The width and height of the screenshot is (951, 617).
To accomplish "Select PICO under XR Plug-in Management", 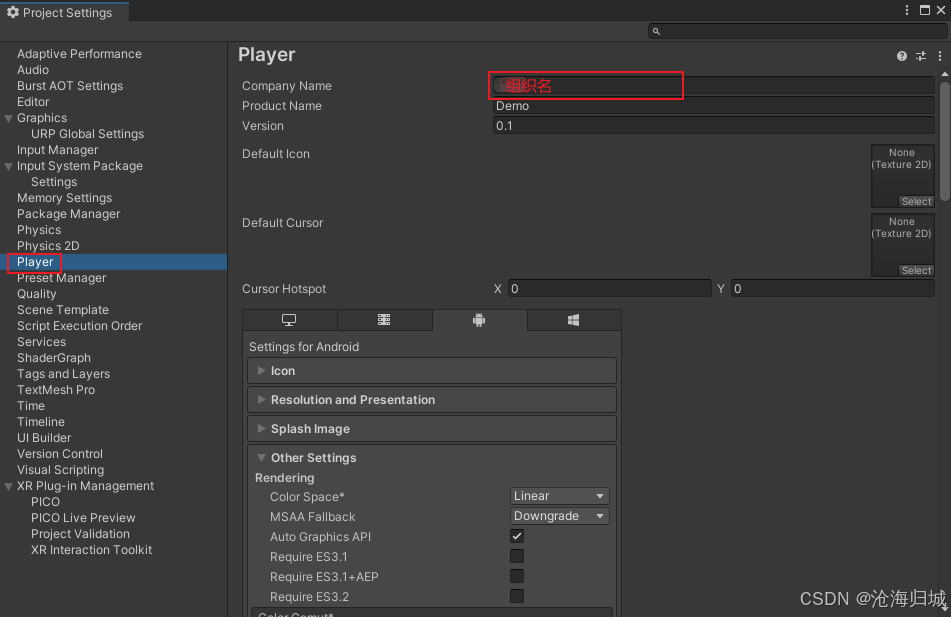I will click(x=45, y=502).
